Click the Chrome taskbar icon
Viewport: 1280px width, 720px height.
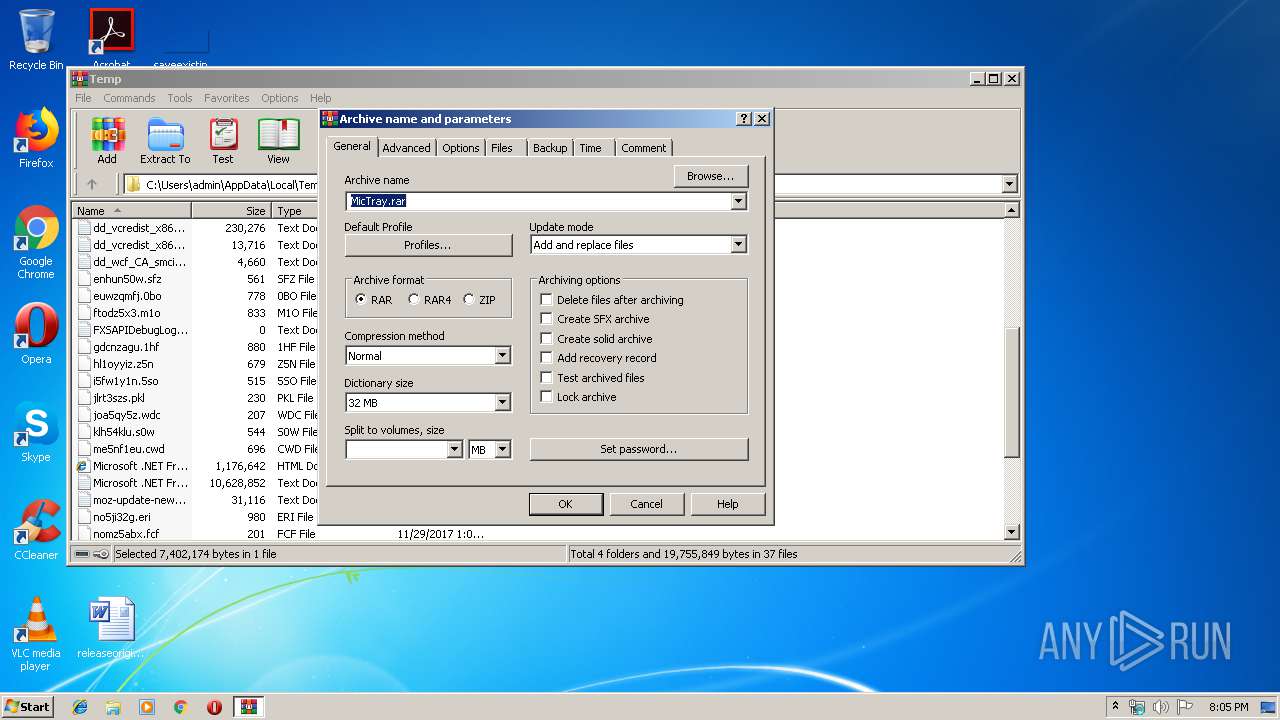click(181, 707)
